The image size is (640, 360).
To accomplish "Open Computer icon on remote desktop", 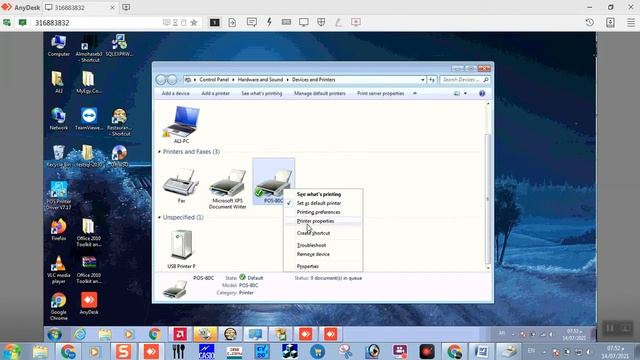I will pyautogui.click(x=58, y=46).
